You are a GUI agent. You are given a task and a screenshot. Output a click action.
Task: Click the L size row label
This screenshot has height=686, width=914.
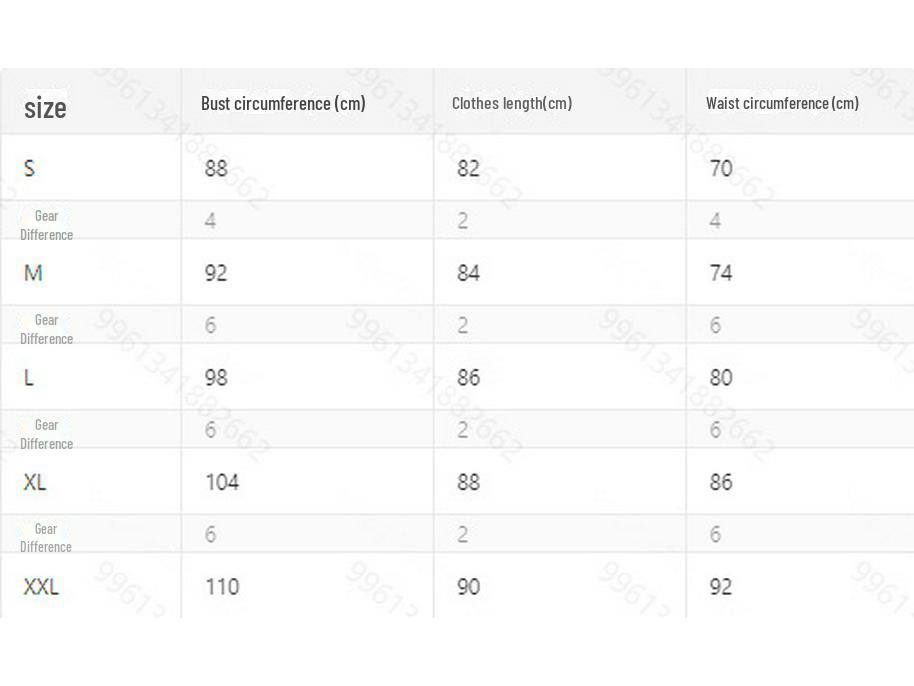point(29,377)
